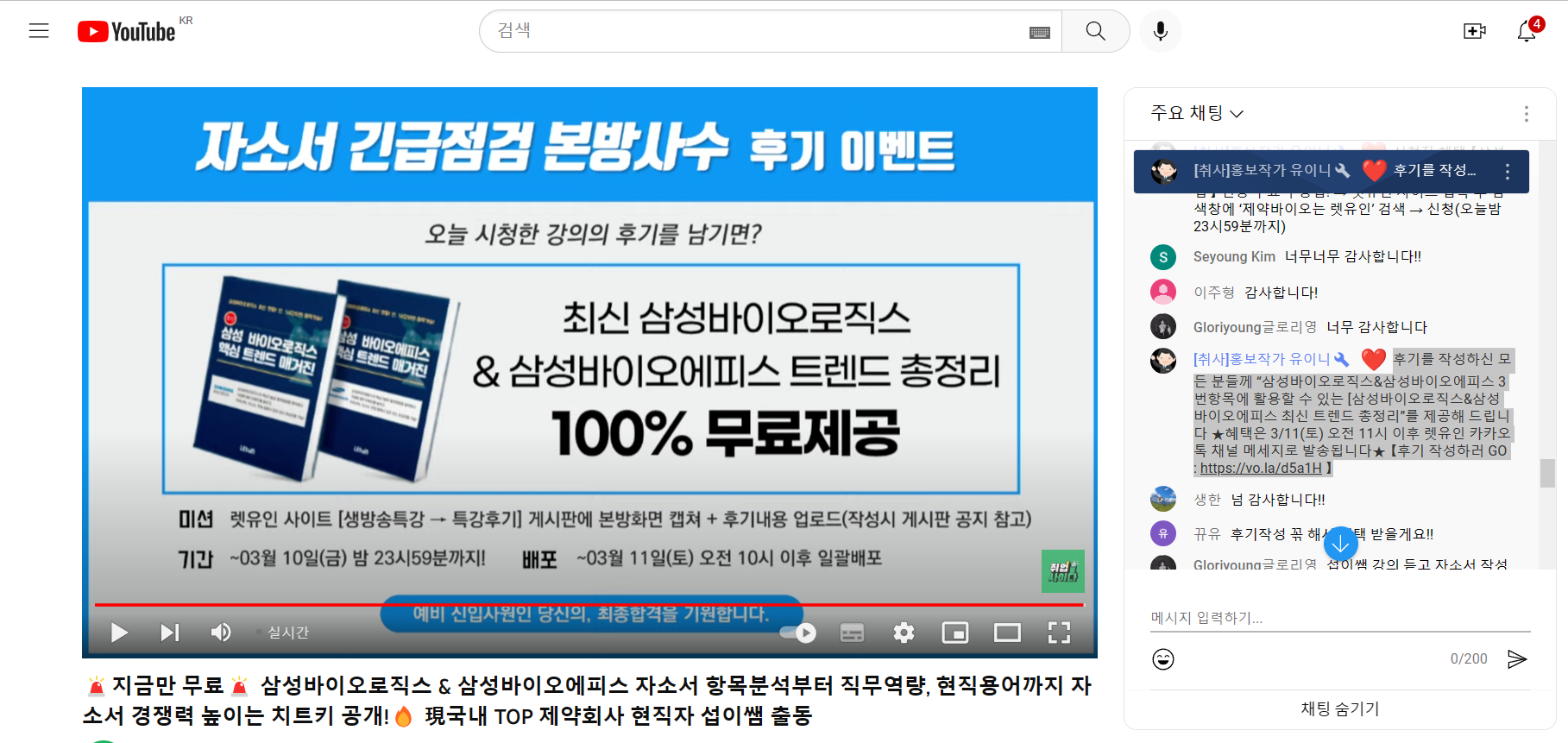Viewport: 1568px width, 743px height.
Task: Click 홍보작가 유이니 avatar in chat message
Action: click(x=1163, y=360)
